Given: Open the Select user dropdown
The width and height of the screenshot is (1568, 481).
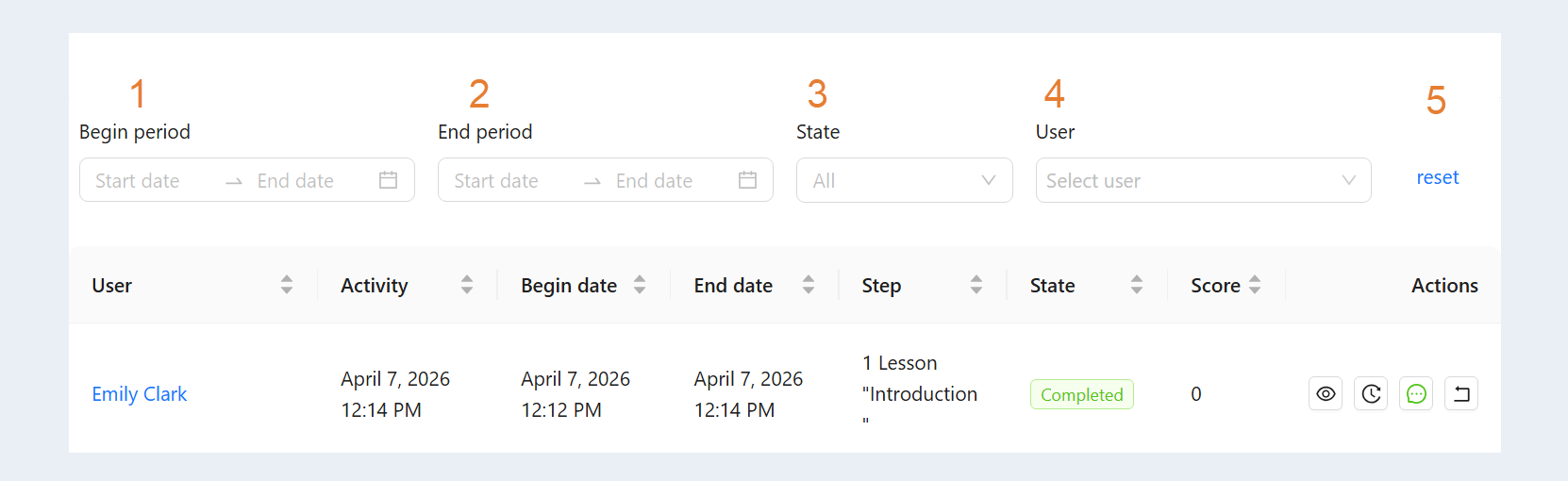Looking at the screenshot, I should (1203, 180).
